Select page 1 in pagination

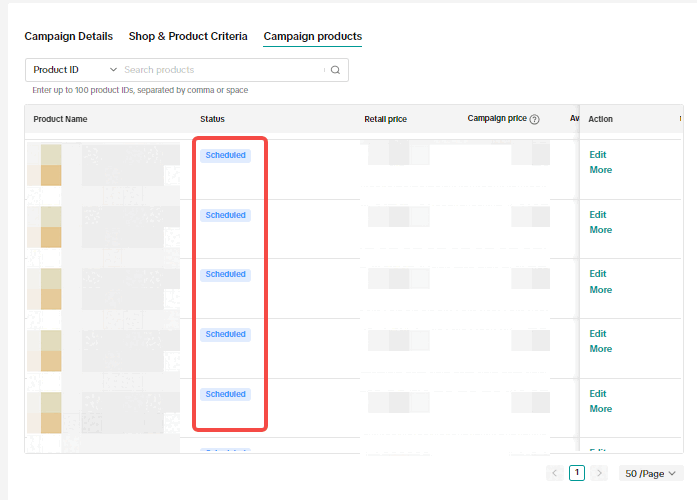click(577, 473)
